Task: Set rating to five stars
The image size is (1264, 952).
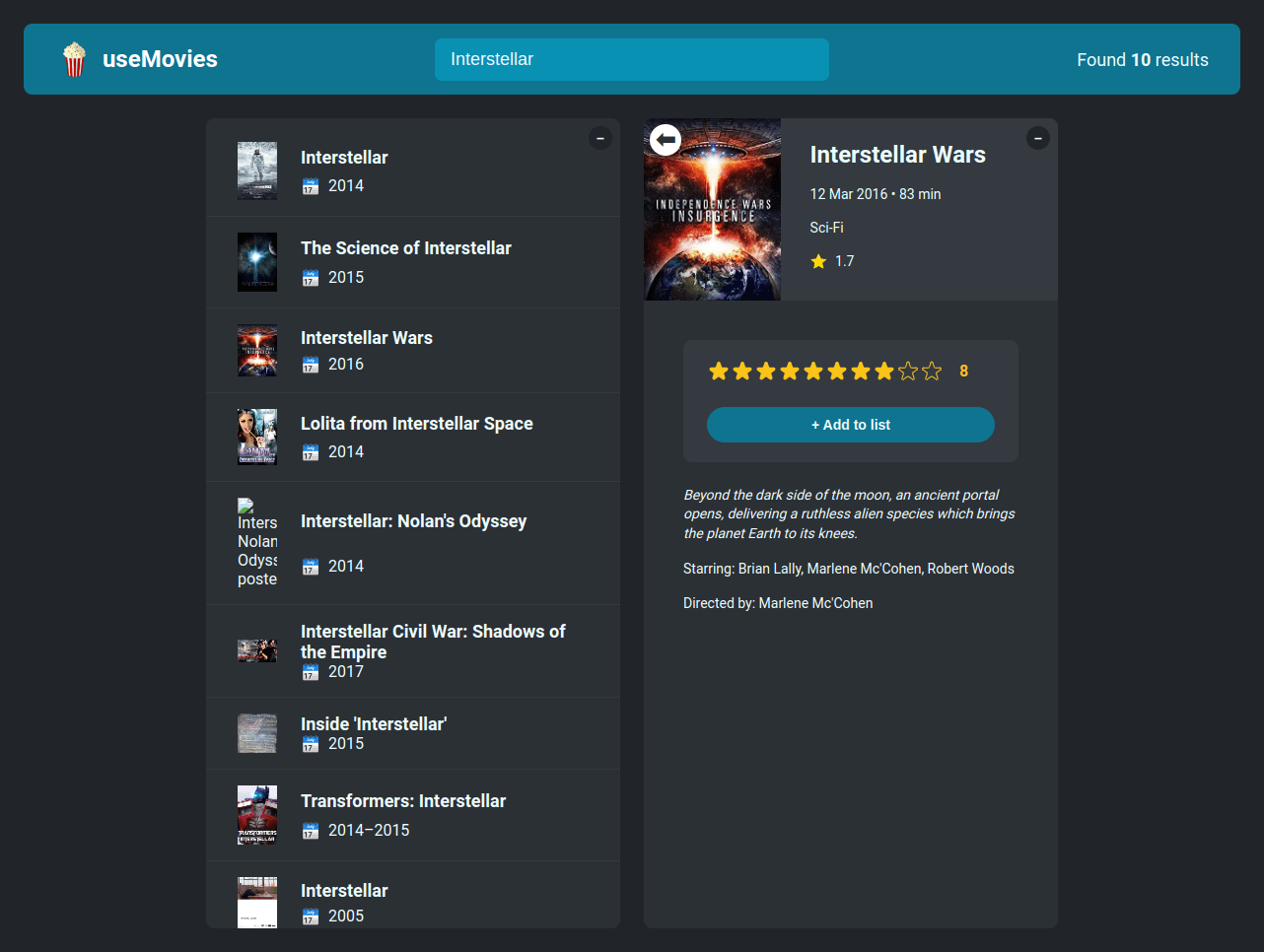Action: [x=813, y=372]
